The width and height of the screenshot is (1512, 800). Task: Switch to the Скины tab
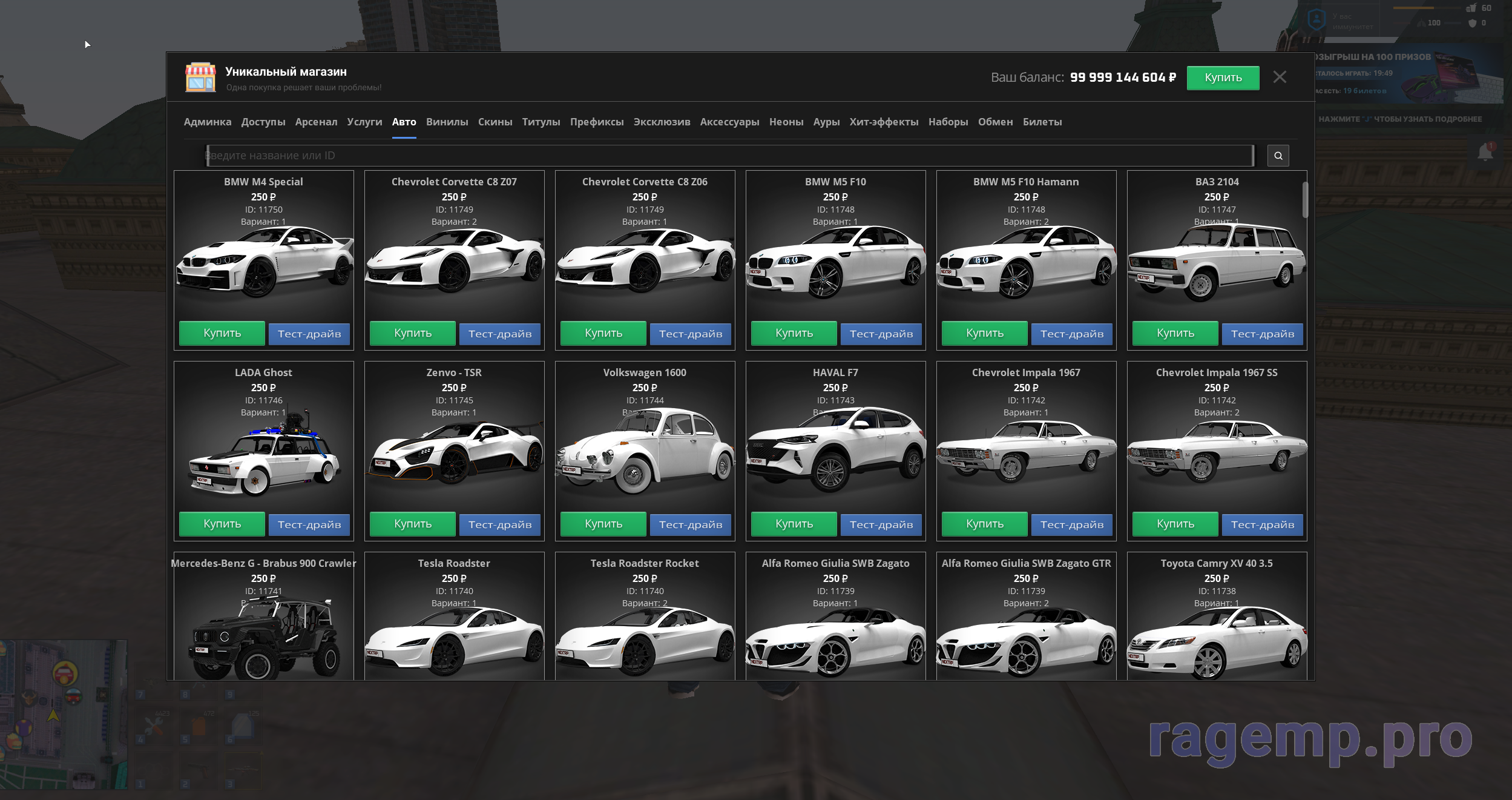click(495, 122)
